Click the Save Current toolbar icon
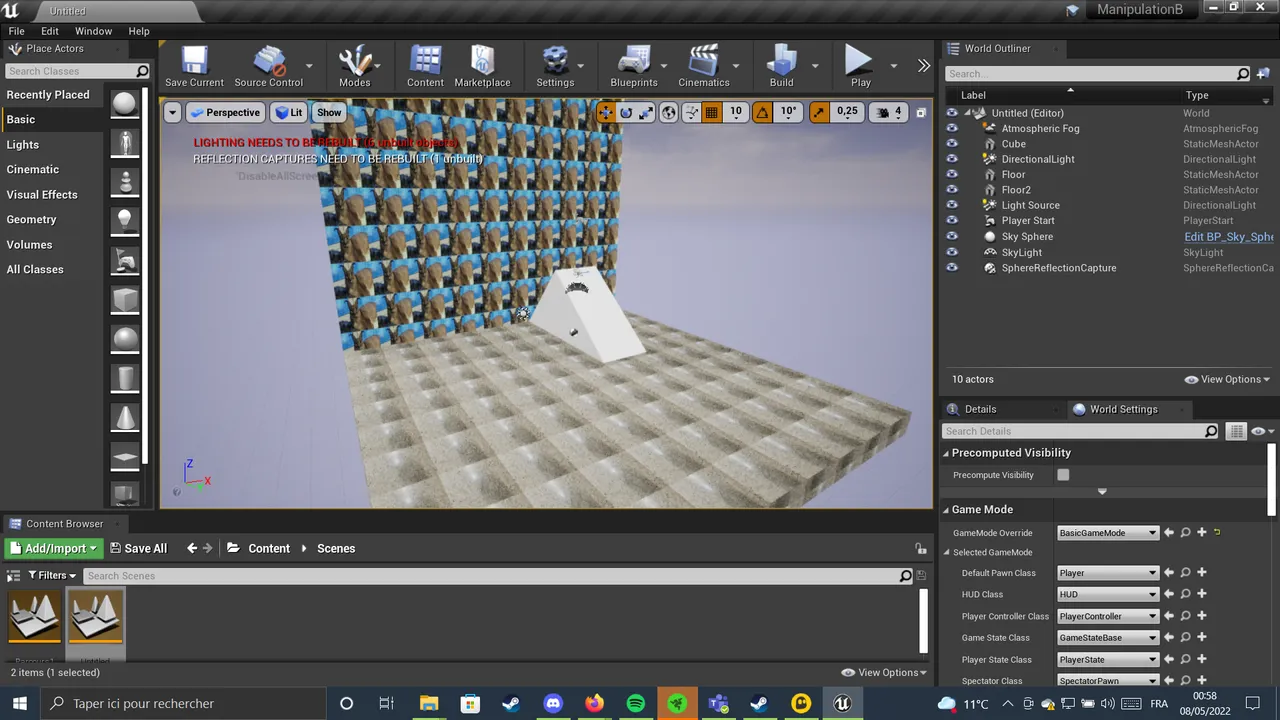 [x=194, y=67]
